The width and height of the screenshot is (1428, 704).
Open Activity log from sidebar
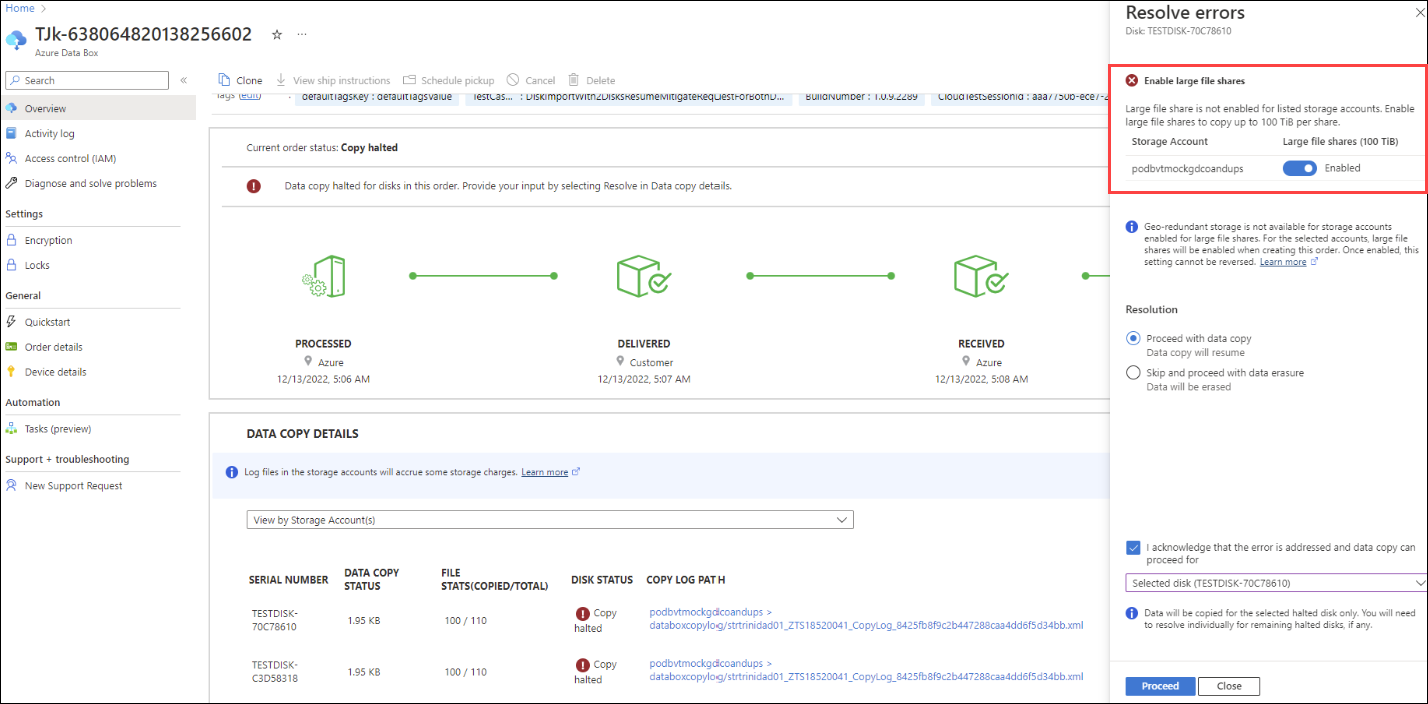[49, 133]
